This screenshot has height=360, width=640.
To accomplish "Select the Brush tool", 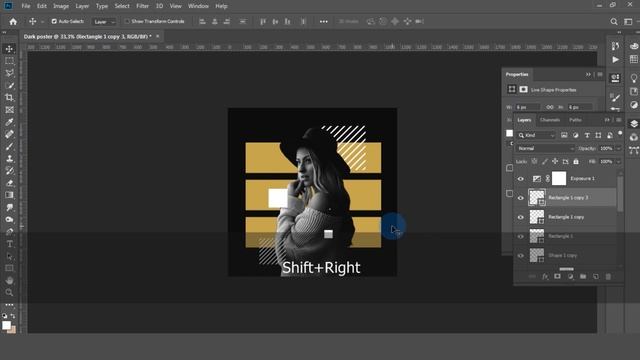I will click(9, 147).
